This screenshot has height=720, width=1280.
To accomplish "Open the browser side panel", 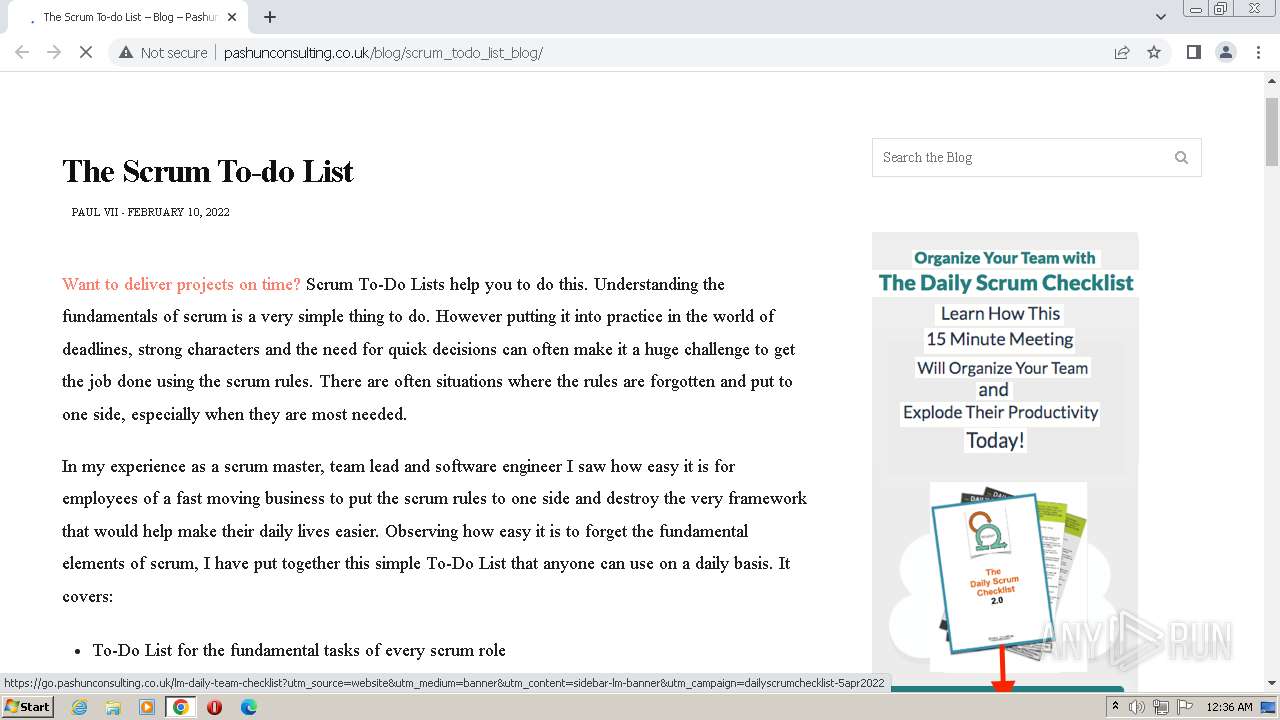I will click(x=1193, y=52).
